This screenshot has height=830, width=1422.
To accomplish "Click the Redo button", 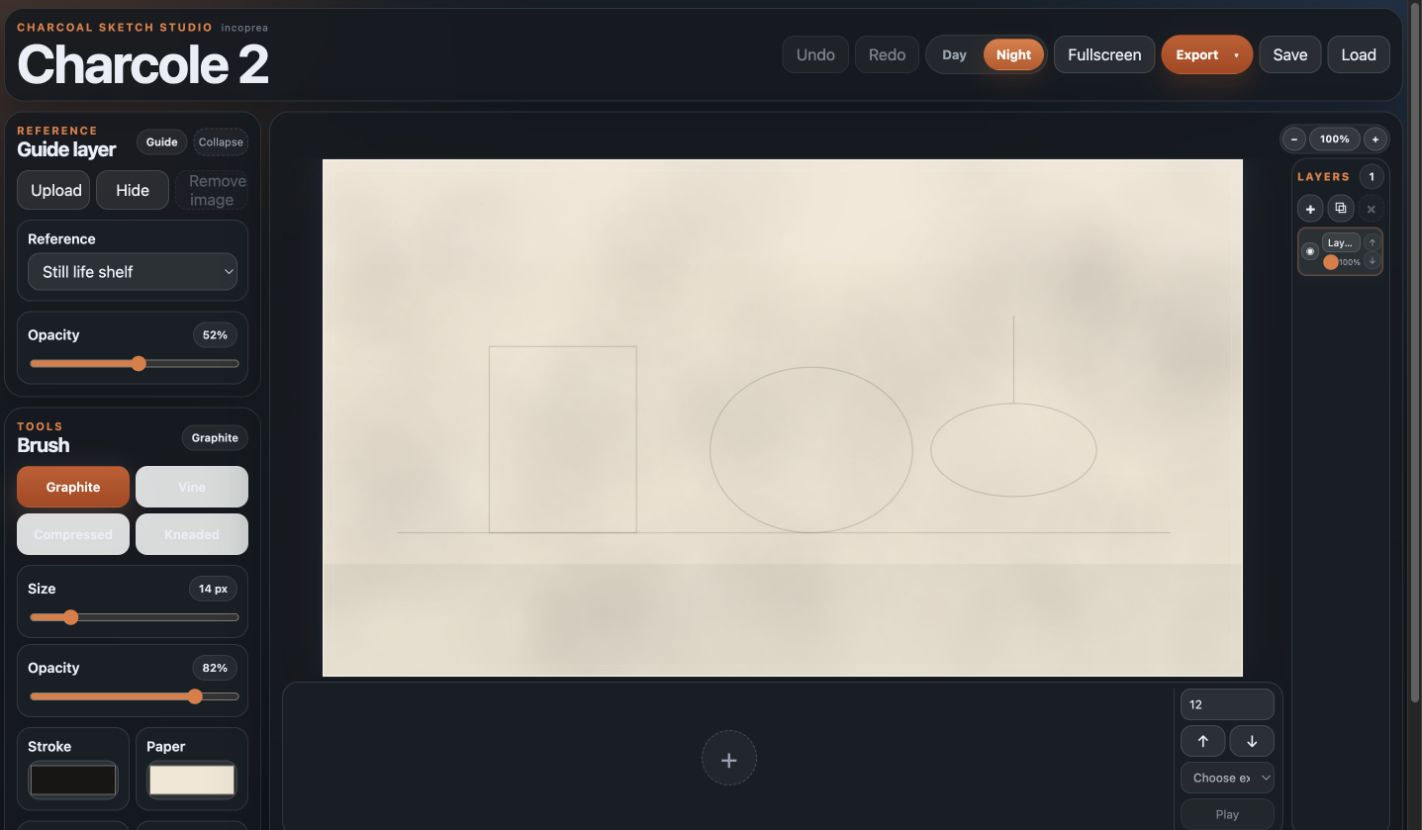I will pyautogui.click(x=887, y=55).
